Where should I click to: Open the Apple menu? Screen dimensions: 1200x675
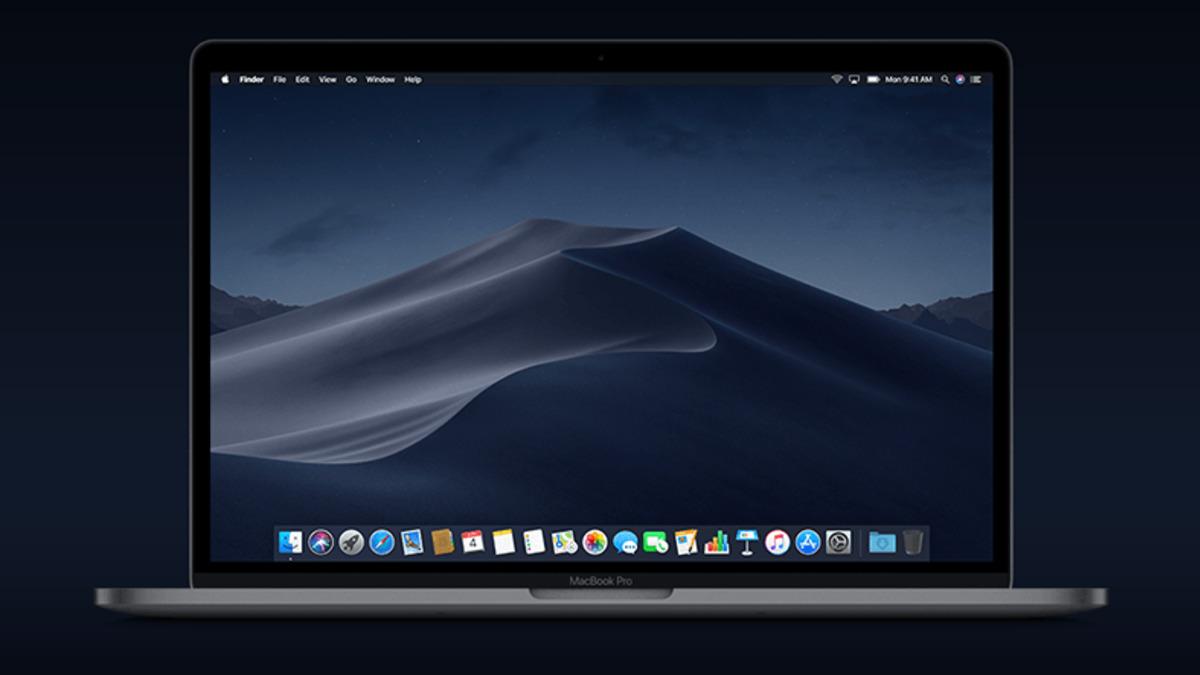click(x=225, y=78)
